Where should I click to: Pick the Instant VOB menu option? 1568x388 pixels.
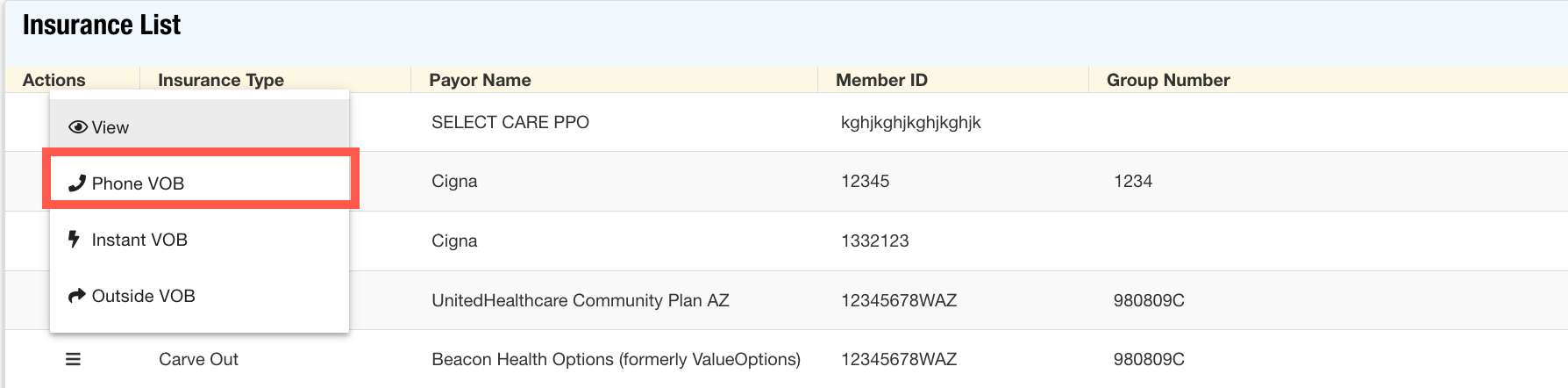point(139,240)
